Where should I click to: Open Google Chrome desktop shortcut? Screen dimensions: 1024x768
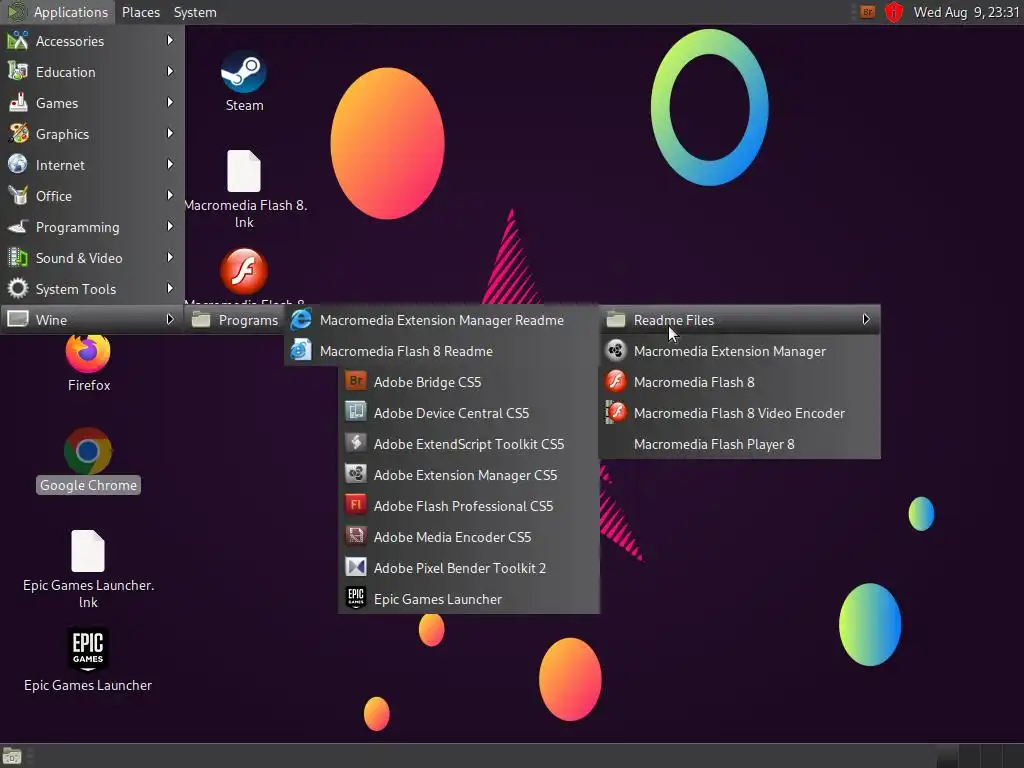(88, 451)
